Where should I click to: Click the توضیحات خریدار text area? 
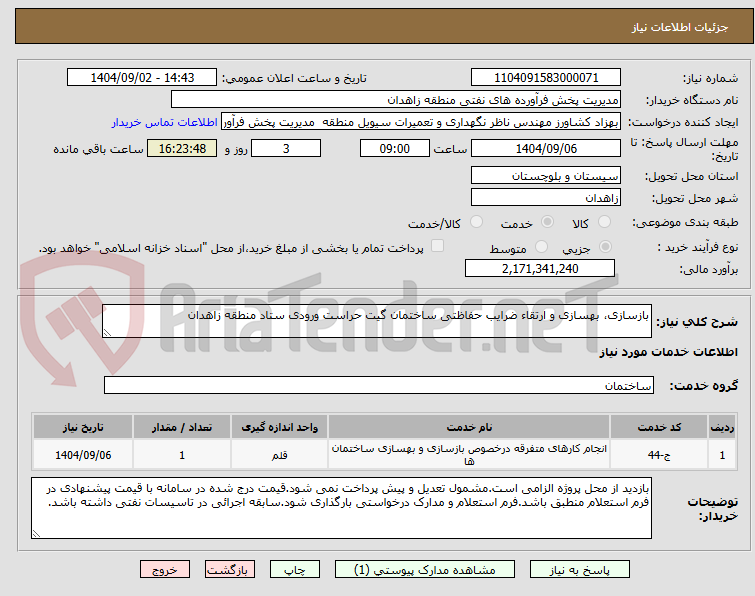(341, 508)
